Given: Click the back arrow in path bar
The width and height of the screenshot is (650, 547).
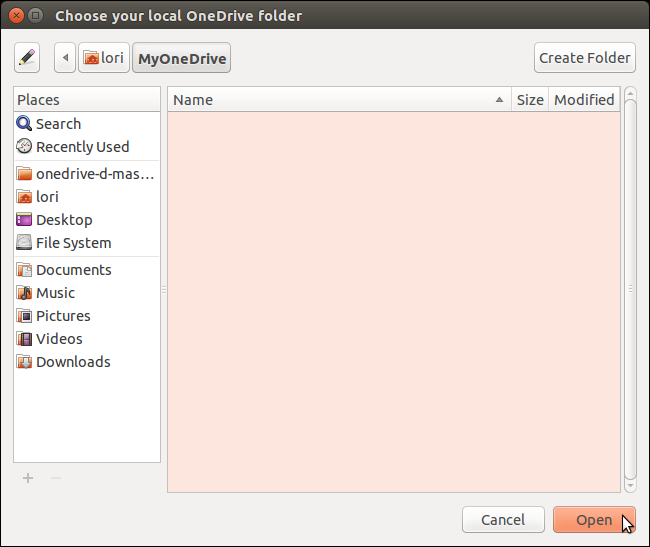Looking at the screenshot, I should pos(65,58).
